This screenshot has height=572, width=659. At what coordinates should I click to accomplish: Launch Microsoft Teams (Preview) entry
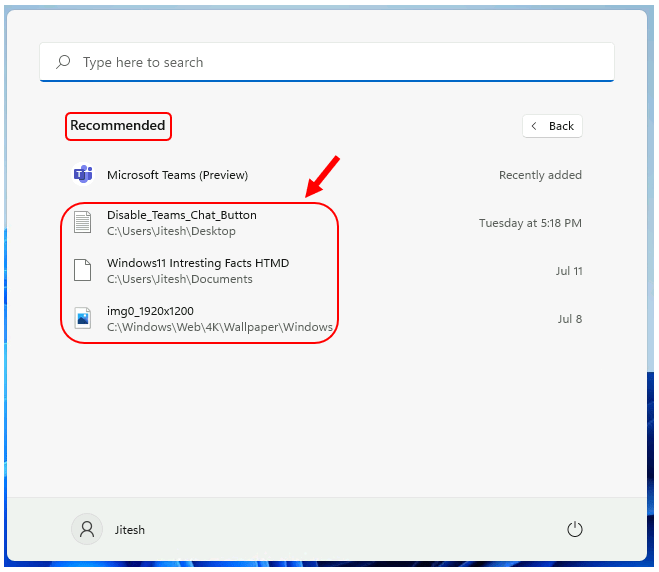pos(177,175)
